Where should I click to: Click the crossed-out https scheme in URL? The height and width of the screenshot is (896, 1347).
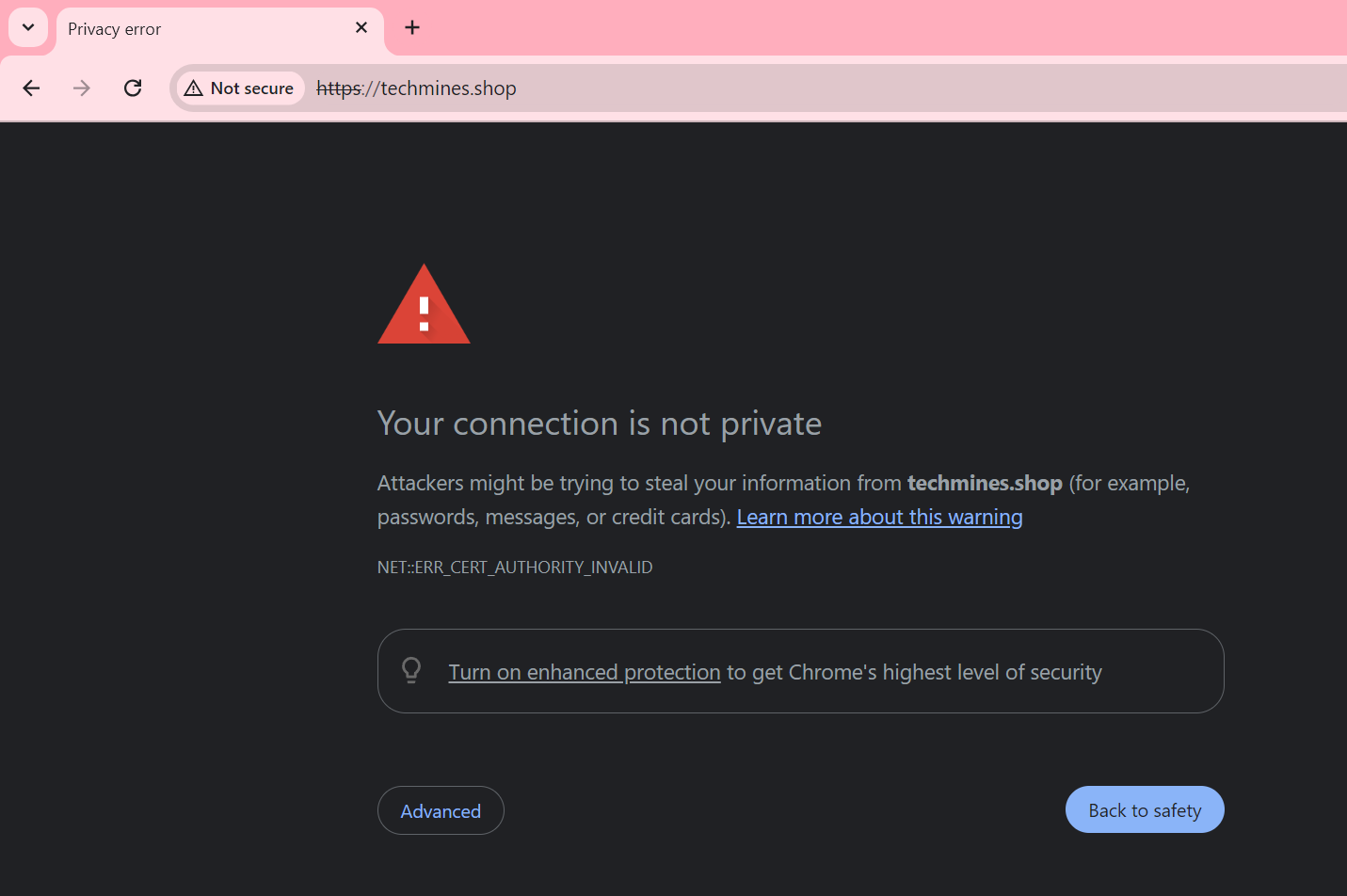[338, 88]
